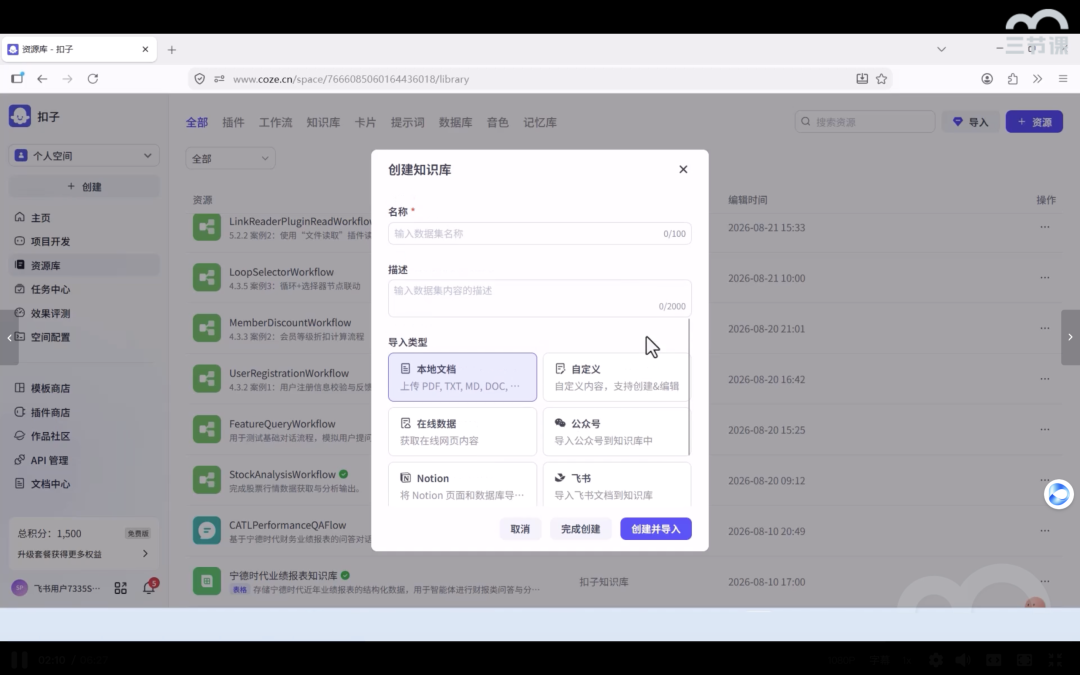The height and width of the screenshot is (675, 1080).
Task: Open a new browser tab
Action: pos(172,50)
